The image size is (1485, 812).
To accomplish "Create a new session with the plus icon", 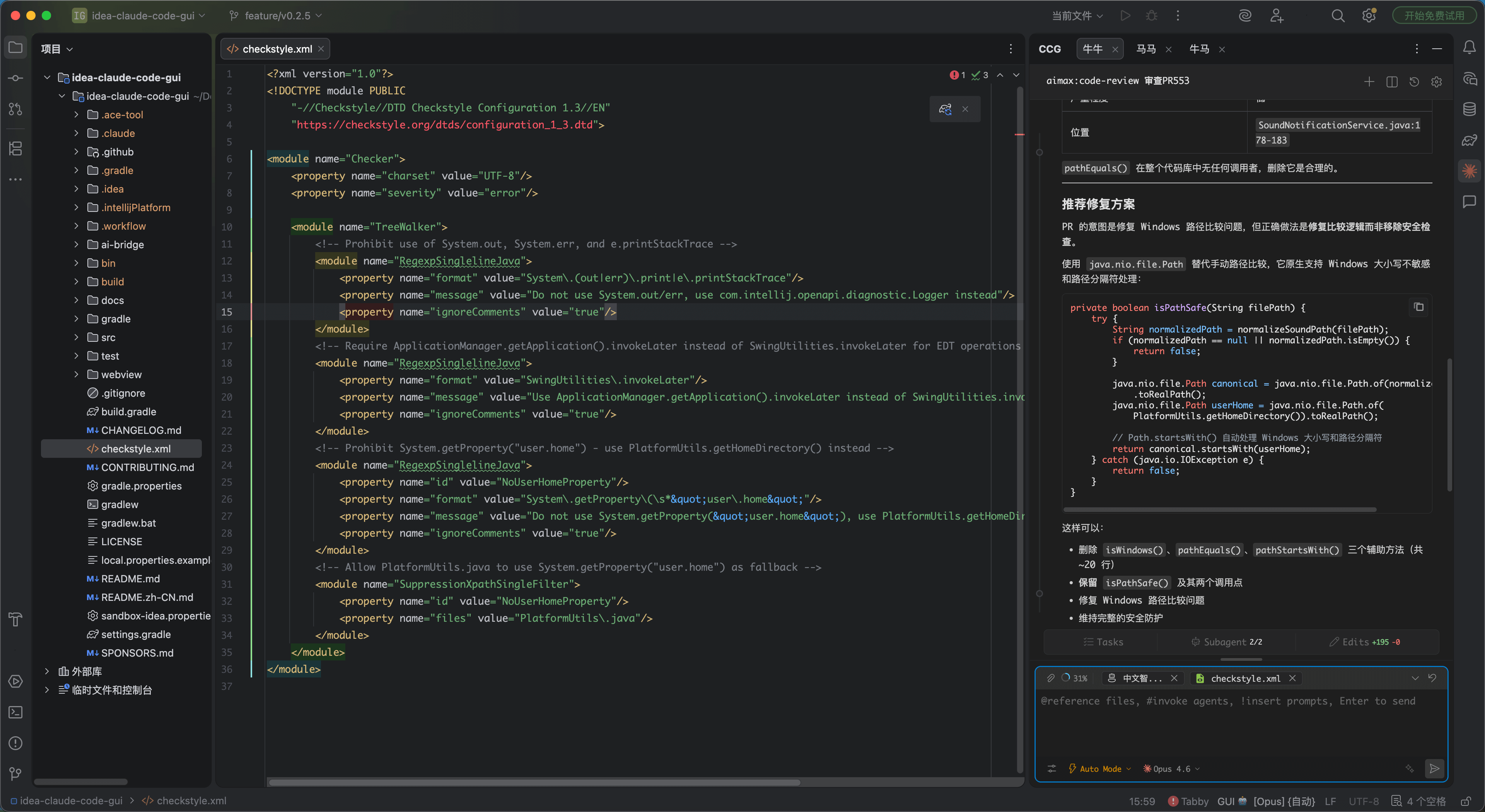I will (x=1370, y=82).
